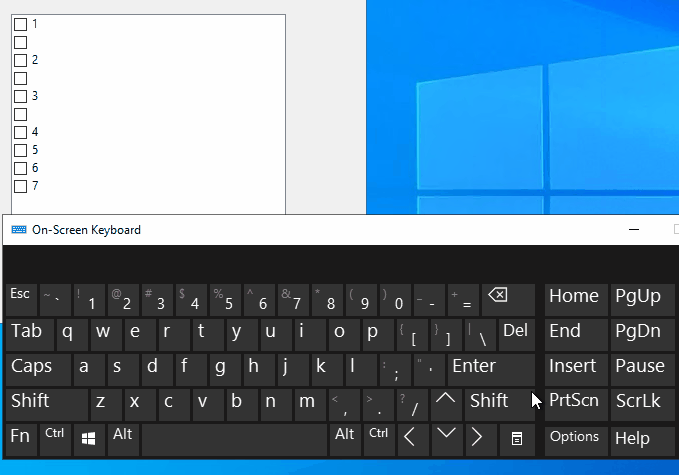Toggle the Caps lock key
Viewport: 679px width, 475px height.
point(38,370)
